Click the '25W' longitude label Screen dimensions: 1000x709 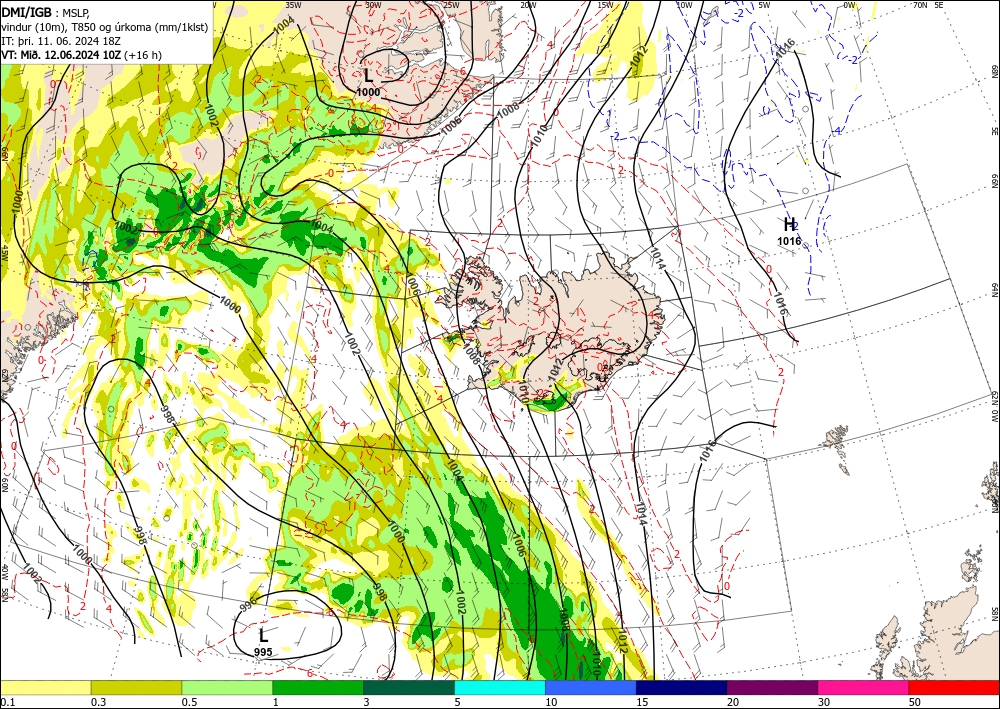pyautogui.click(x=451, y=4)
